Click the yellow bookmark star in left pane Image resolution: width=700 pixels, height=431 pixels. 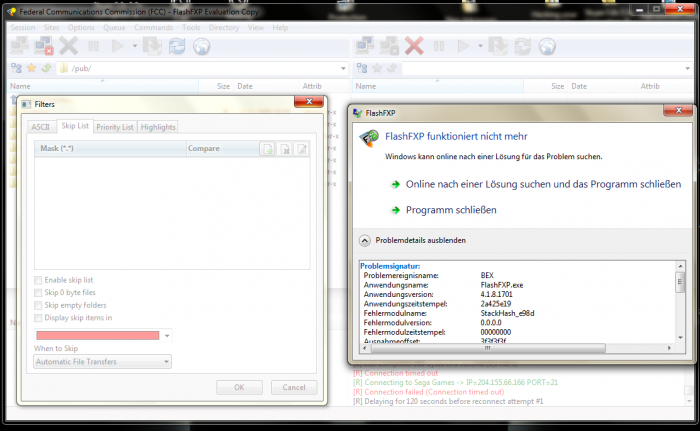pyautogui.click(x=31, y=68)
